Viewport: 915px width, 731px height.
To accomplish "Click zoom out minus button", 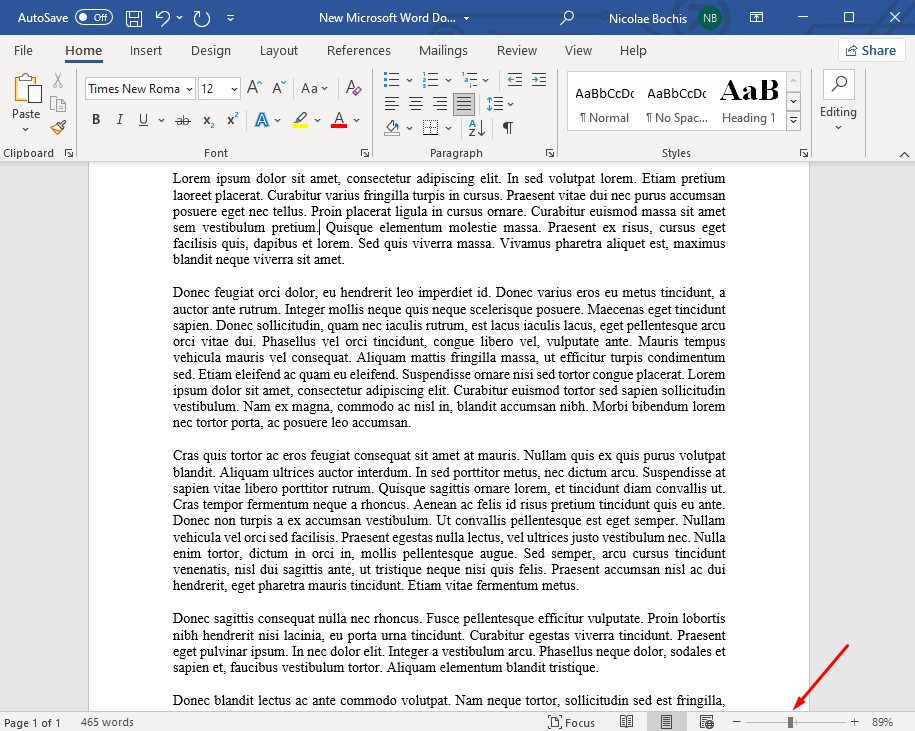I will [736, 722].
